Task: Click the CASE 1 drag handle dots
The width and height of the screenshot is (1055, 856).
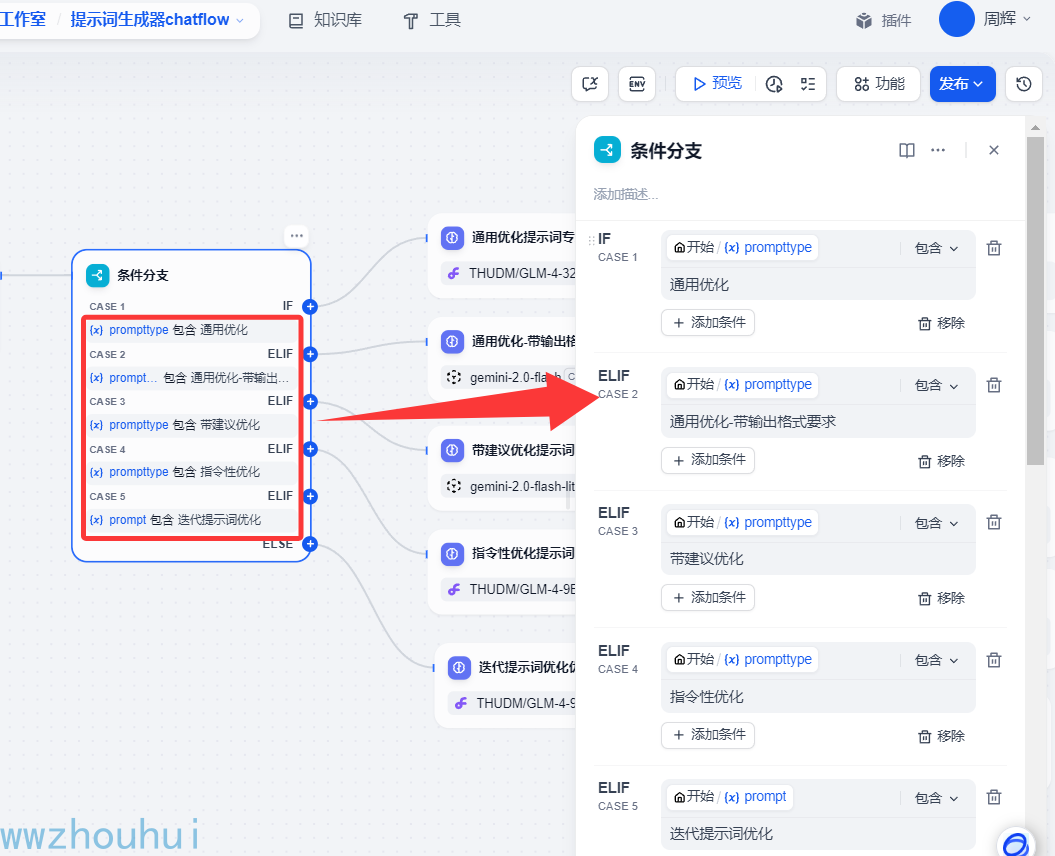Action: (591, 240)
